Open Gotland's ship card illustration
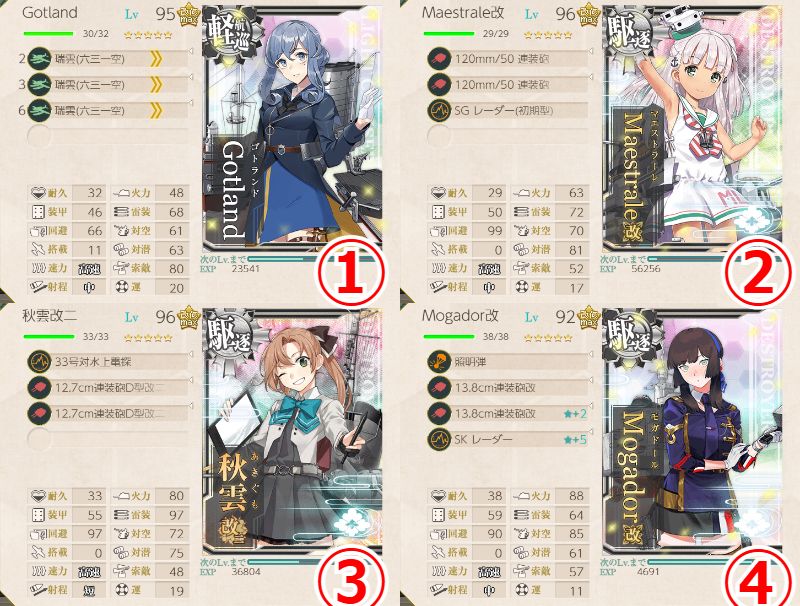The image size is (800, 606). click(292, 128)
